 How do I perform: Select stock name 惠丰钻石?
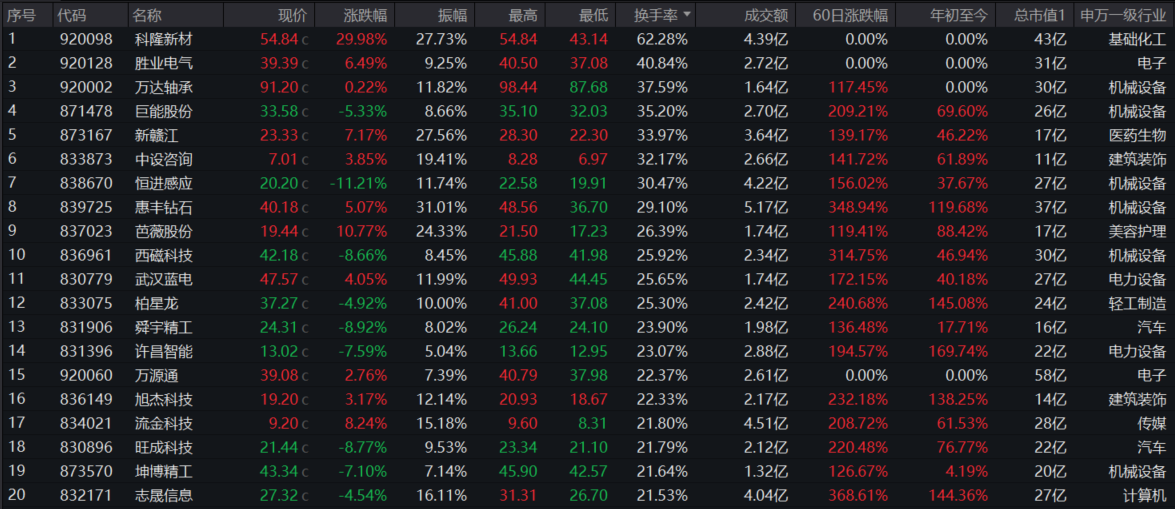pyautogui.click(x=163, y=207)
